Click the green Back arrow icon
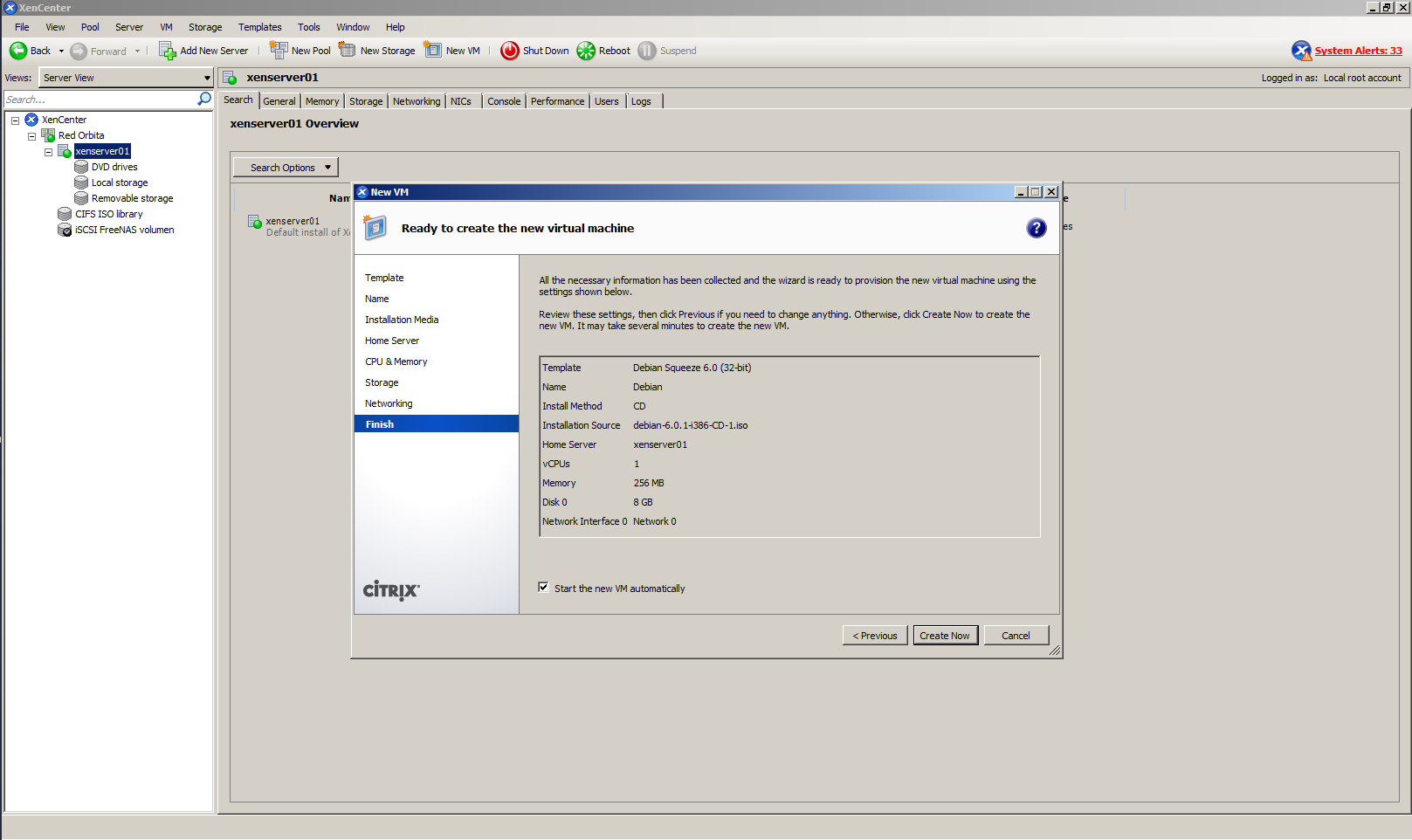 [x=18, y=51]
